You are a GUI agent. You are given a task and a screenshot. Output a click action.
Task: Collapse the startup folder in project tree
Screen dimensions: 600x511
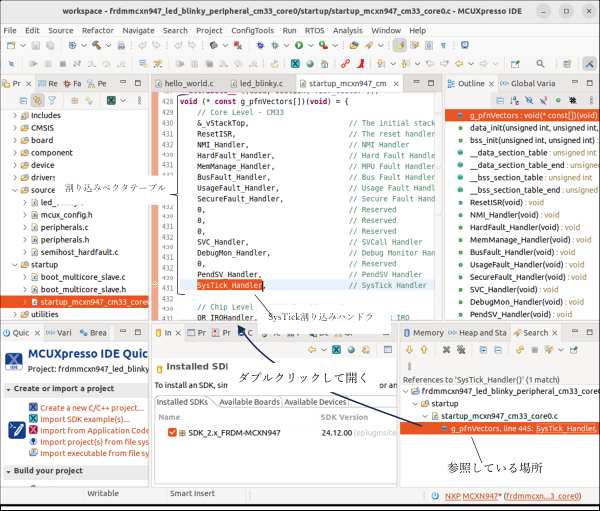point(15,265)
